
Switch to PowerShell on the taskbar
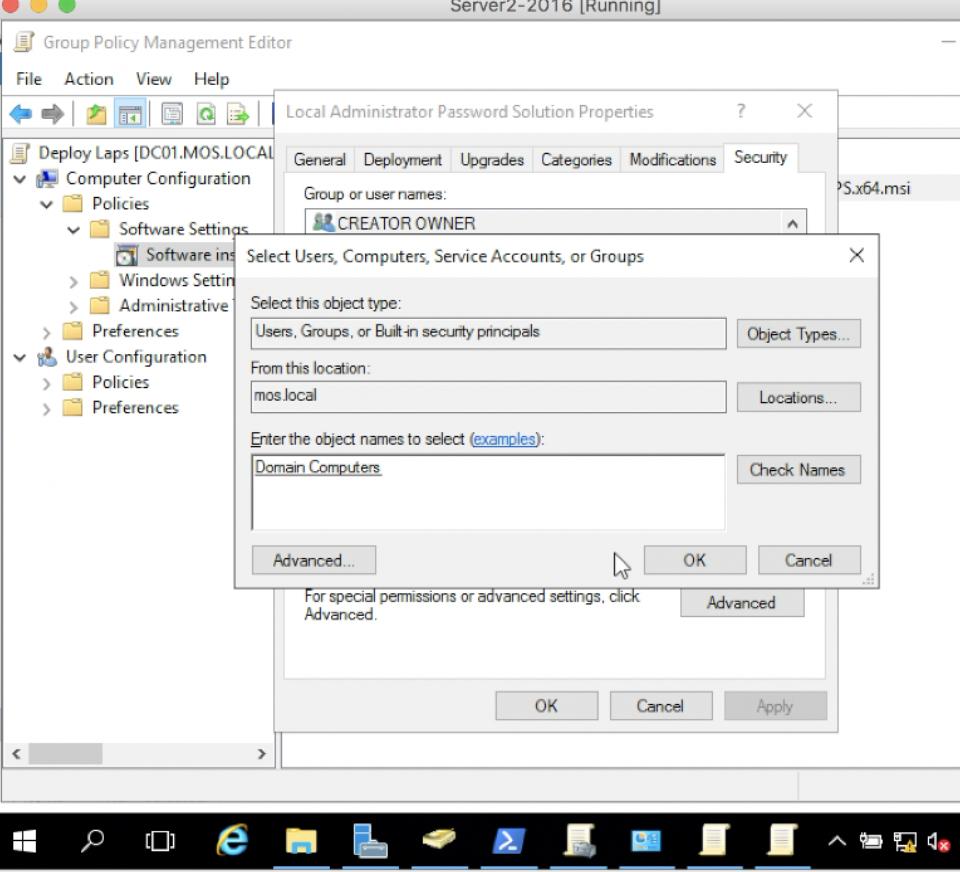(509, 840)
